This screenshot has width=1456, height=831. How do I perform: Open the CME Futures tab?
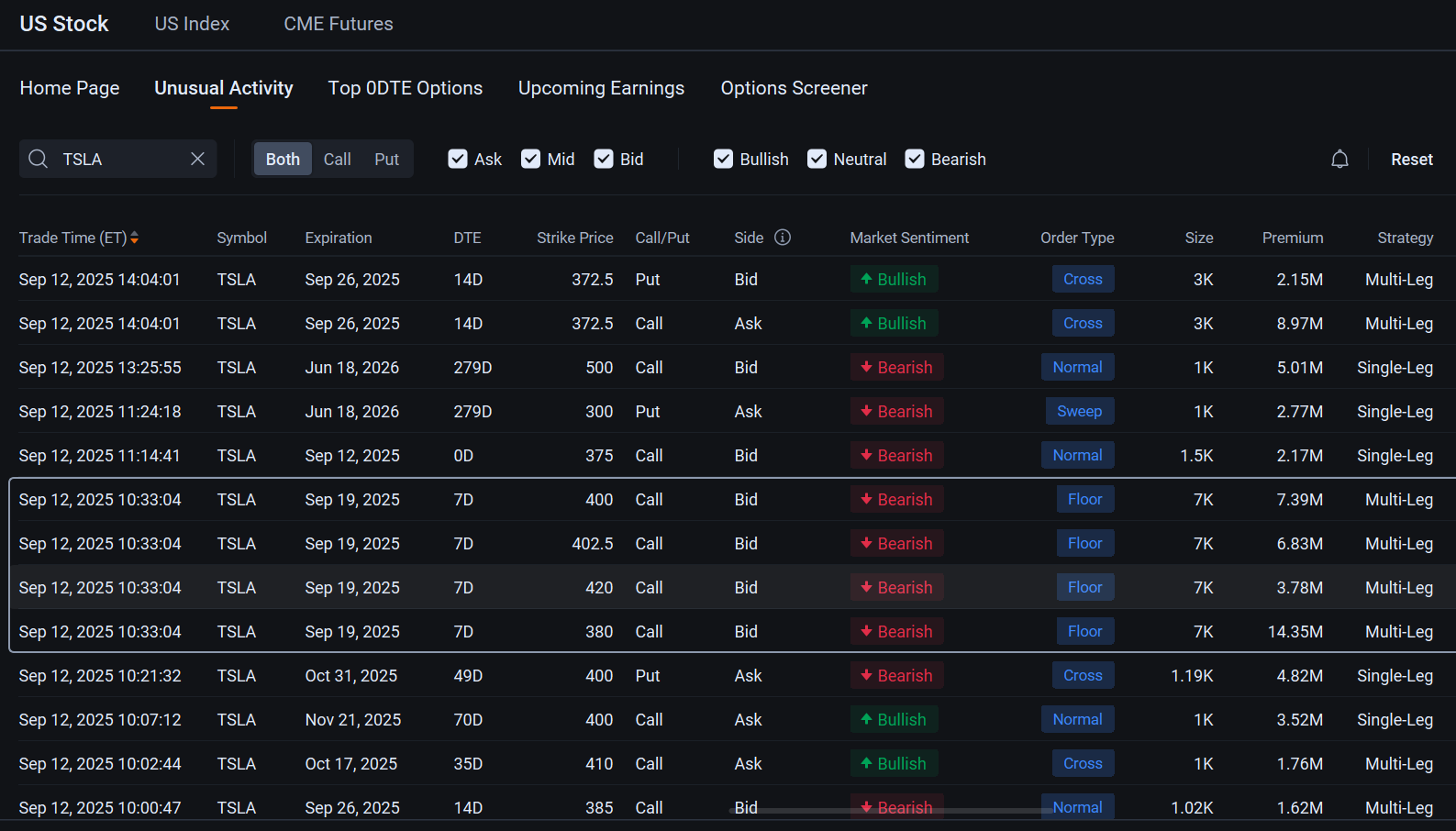click(x=338, y=24)
